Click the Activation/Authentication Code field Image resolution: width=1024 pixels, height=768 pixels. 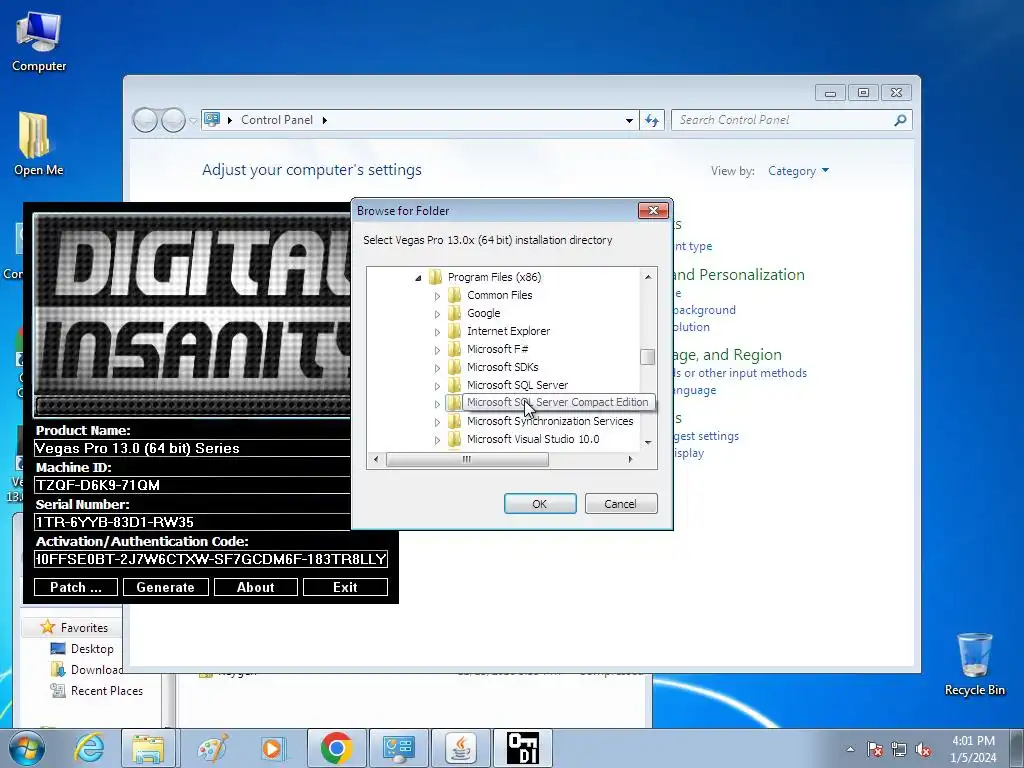pos(211,559)
